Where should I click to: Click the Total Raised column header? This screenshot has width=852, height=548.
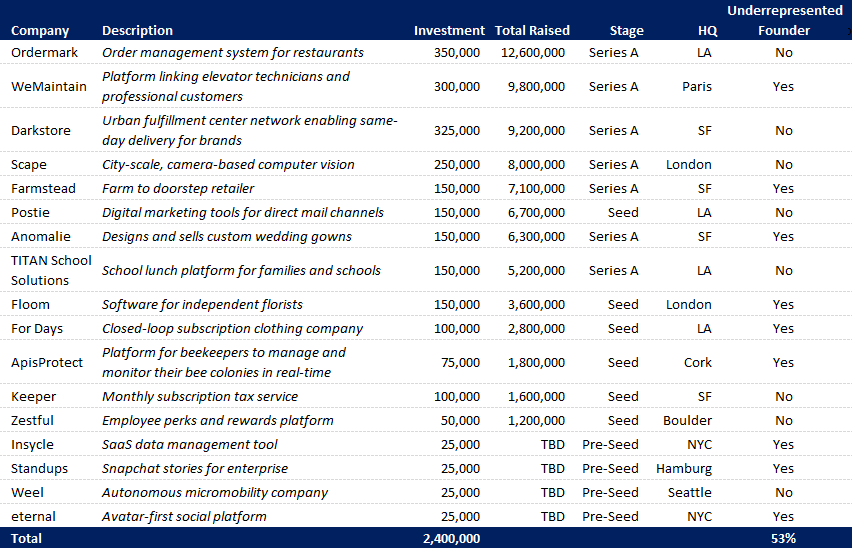(x=532, y=30)
